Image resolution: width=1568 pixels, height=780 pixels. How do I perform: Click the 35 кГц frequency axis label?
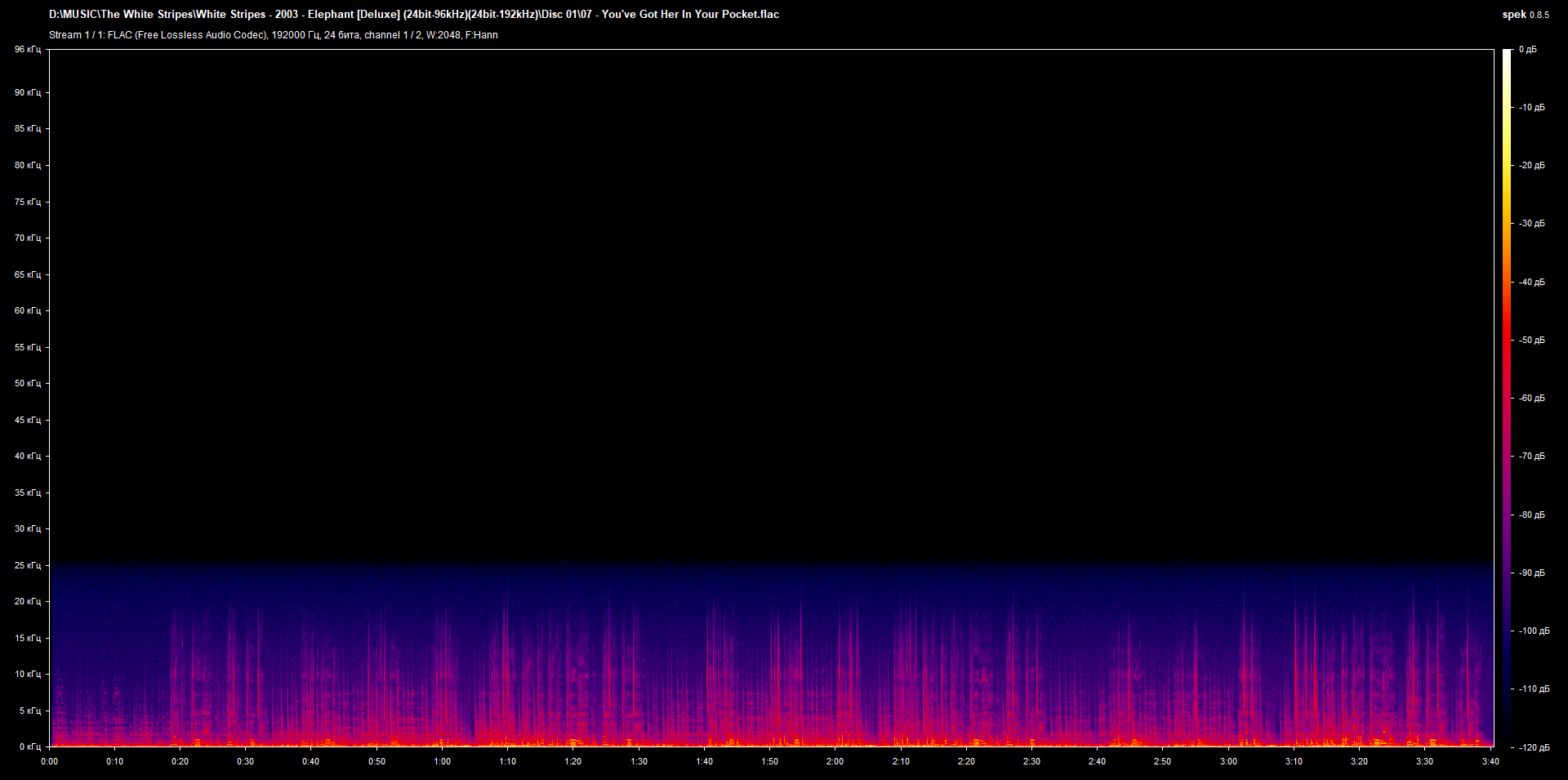(28, 493)
